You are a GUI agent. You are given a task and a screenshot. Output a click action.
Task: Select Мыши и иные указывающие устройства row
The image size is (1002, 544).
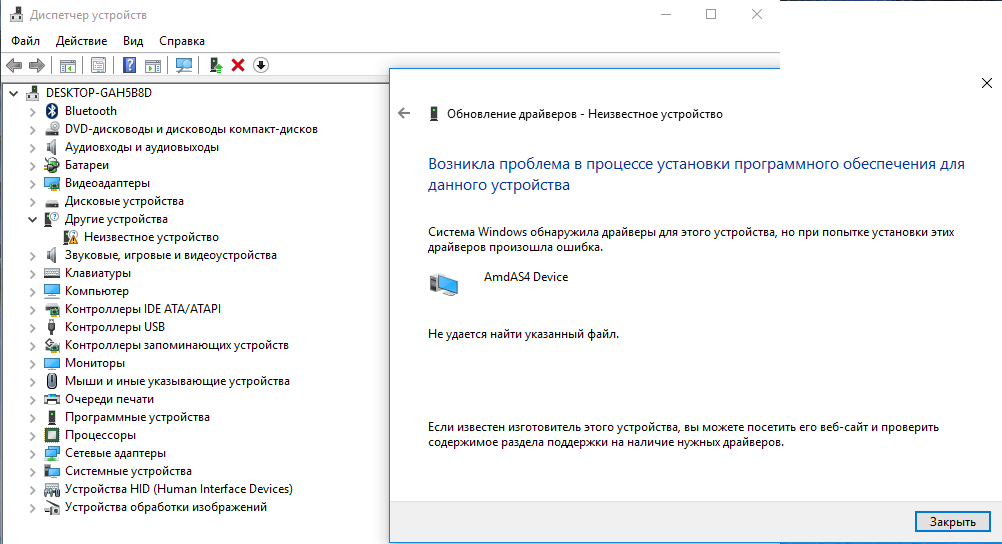pyautogui.click(x=177, y=381)
